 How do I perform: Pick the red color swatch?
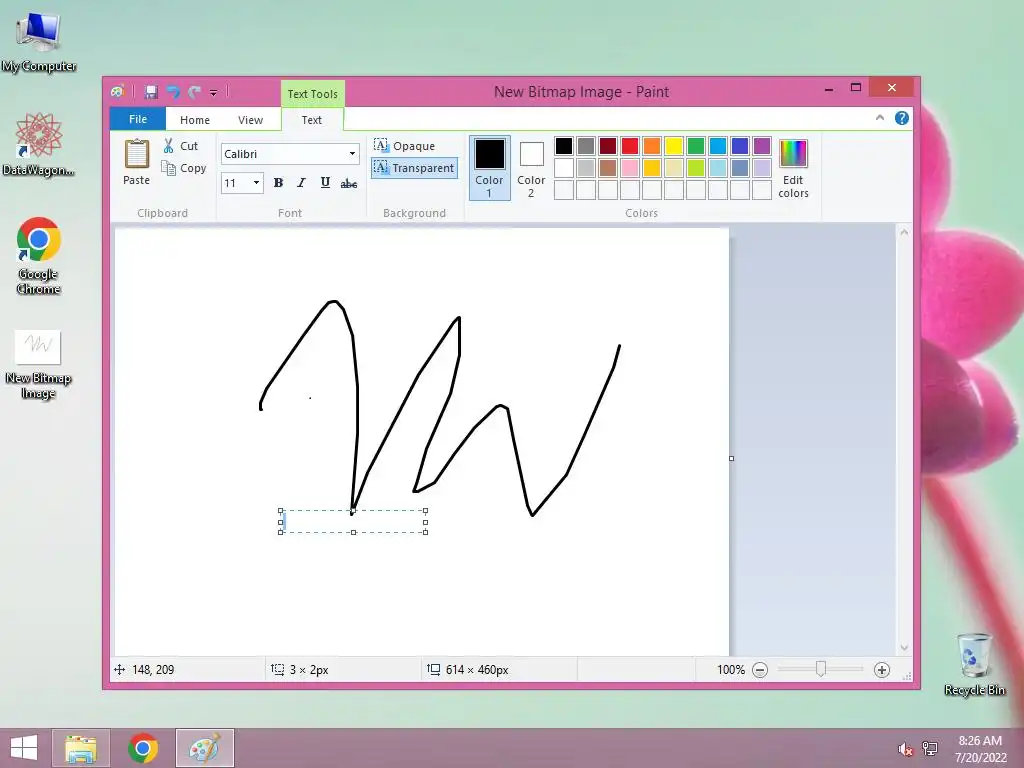(x=630, y=146)
